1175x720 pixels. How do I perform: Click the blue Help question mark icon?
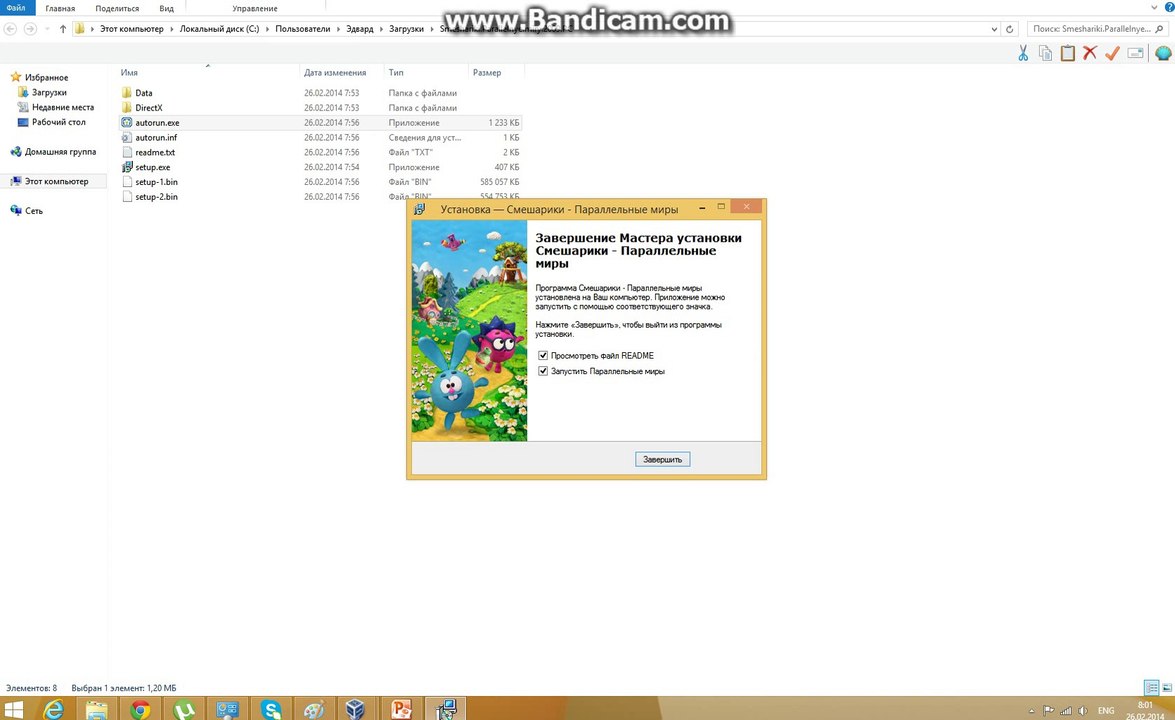pyautogui.click(x=1170, y=7)
